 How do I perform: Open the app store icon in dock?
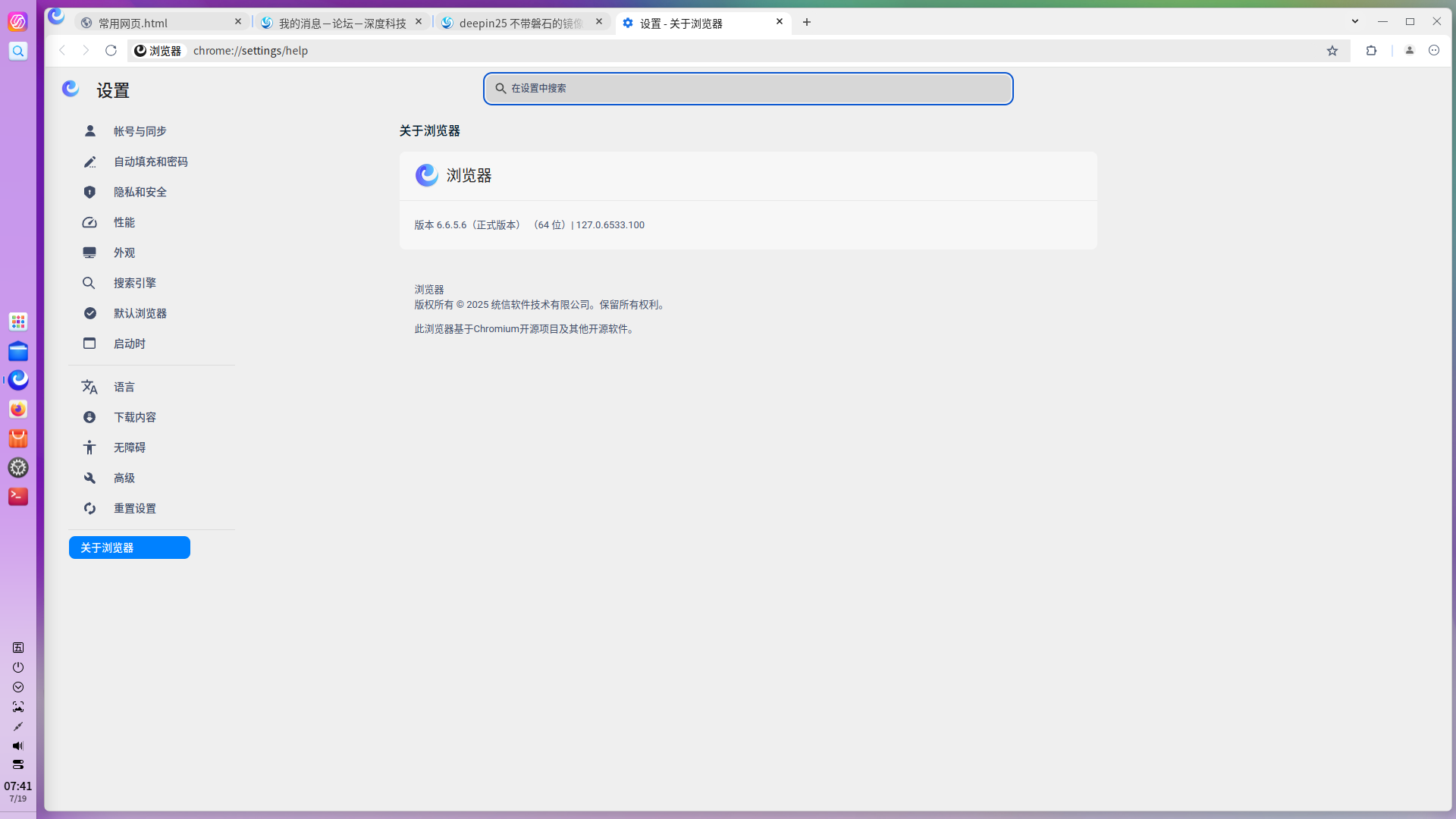[18, 439]
